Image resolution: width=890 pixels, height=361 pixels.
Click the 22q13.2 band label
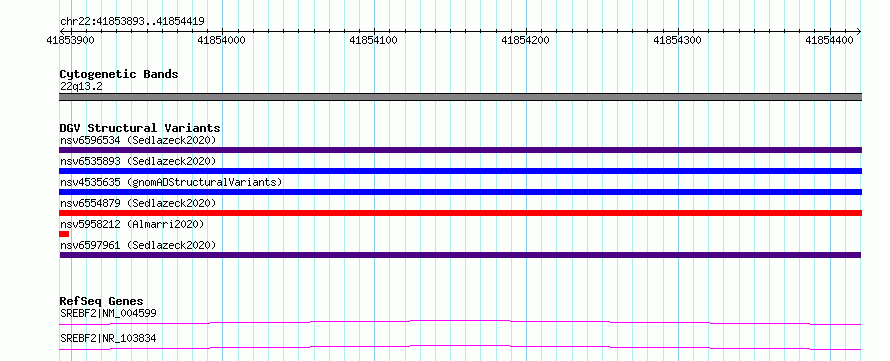81,87
